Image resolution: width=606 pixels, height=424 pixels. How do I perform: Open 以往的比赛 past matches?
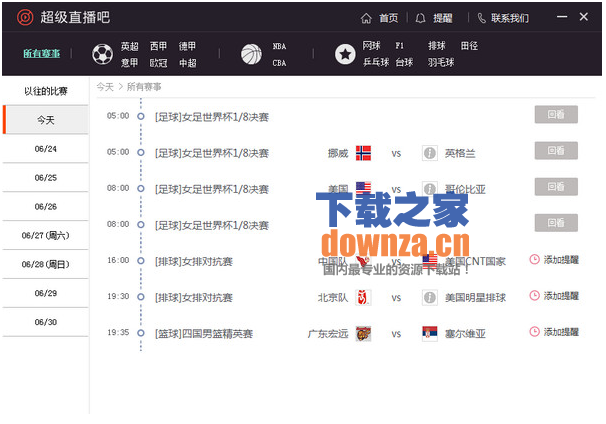46,91
